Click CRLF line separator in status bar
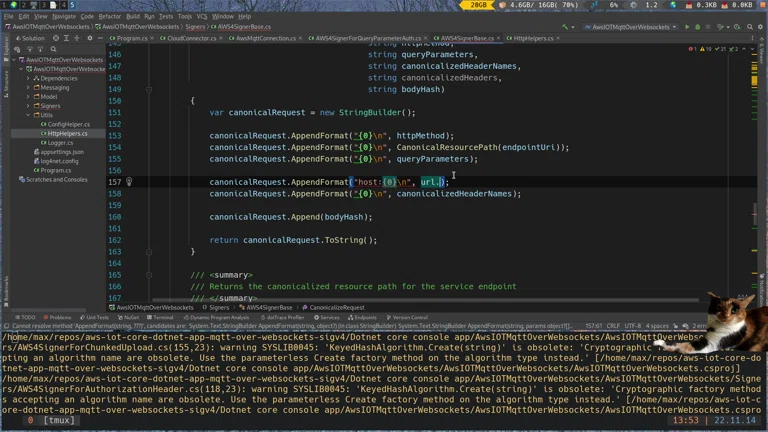Image resolution: width=768 pixels, height=432 pixels. [613, 326]
